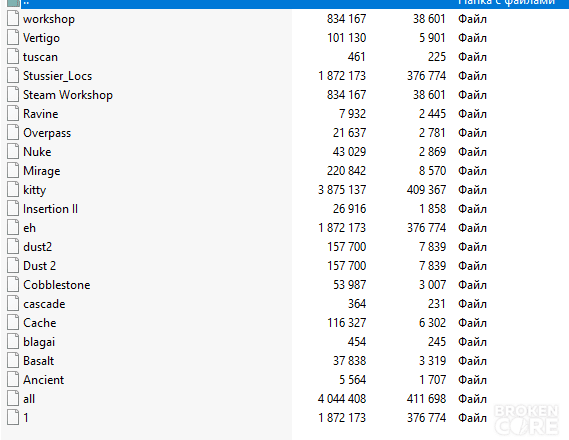Click size value 53 987 for Cobblestone
Viewport: 569px width, 440px height.
pyautogui.click(x=349, y=285)
